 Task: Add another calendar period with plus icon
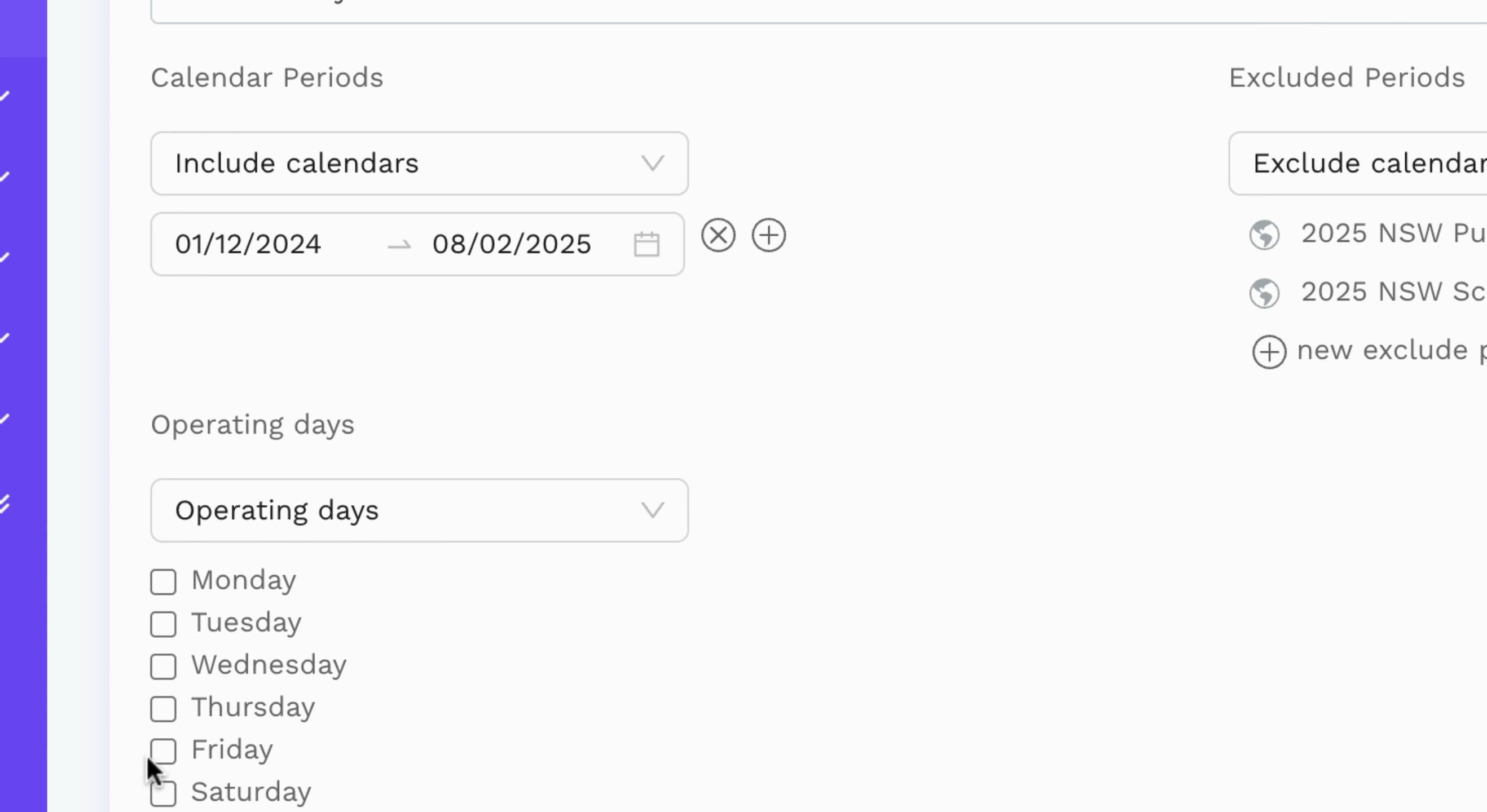(x=768, y=236)
